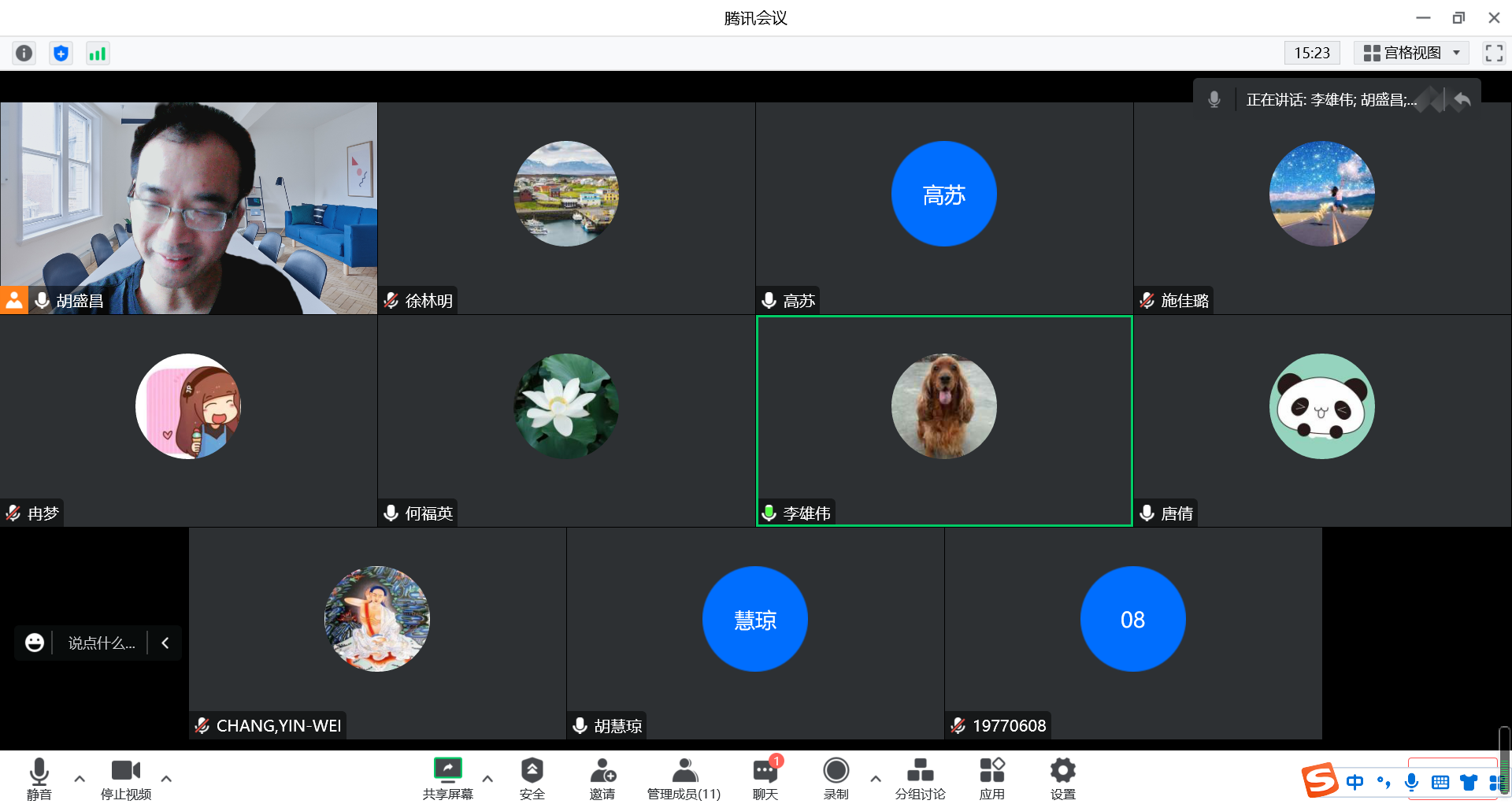Click 徐林明 muted microphone icon
The image size is (1512, 804).
tap(391, 300)
